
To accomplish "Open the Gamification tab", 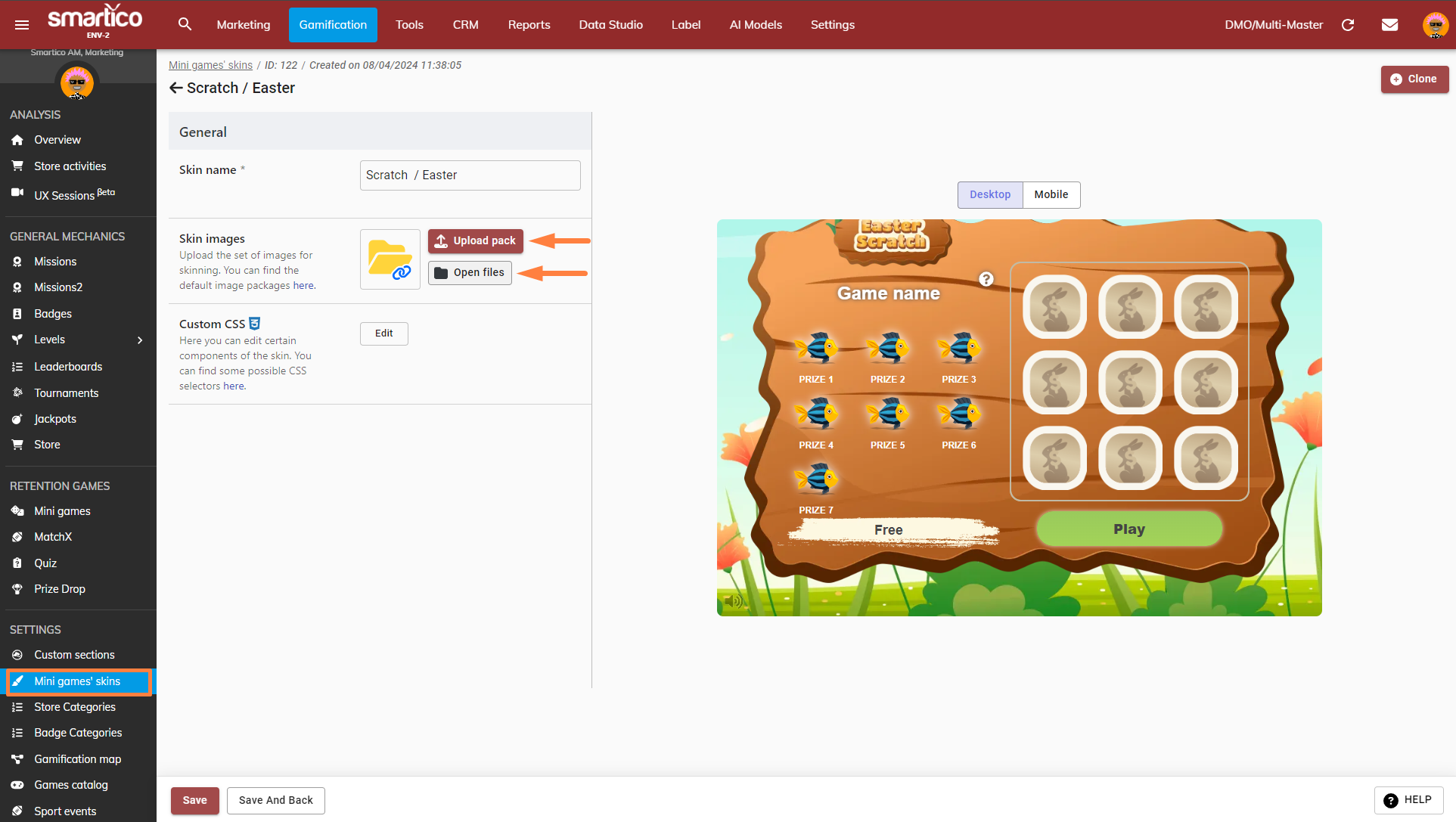I will pos(333,25).
